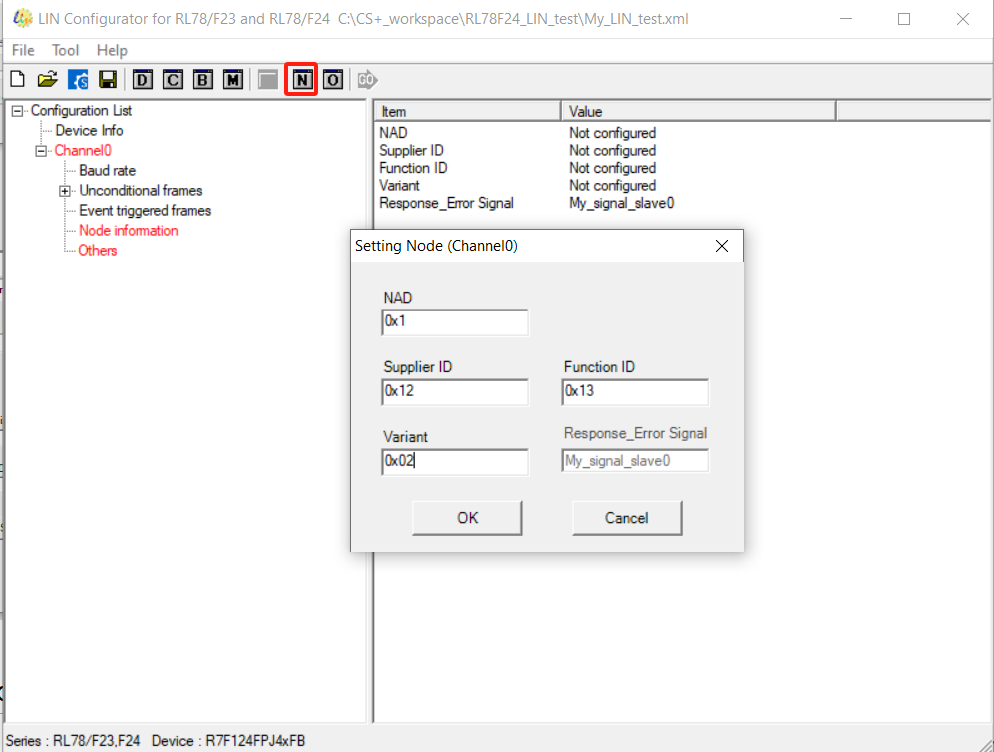Click the Supplier ID input field
994x752 pixels.
[455, 392]
